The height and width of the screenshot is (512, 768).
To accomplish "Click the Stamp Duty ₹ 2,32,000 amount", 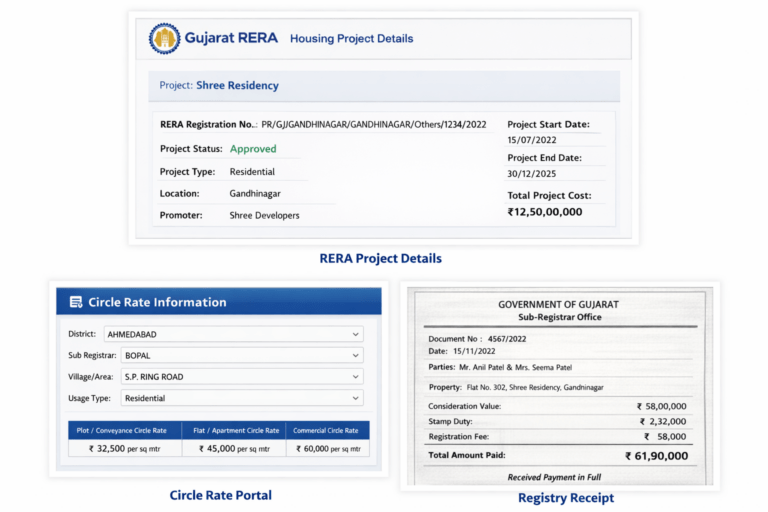I will [x=663, y=421].
